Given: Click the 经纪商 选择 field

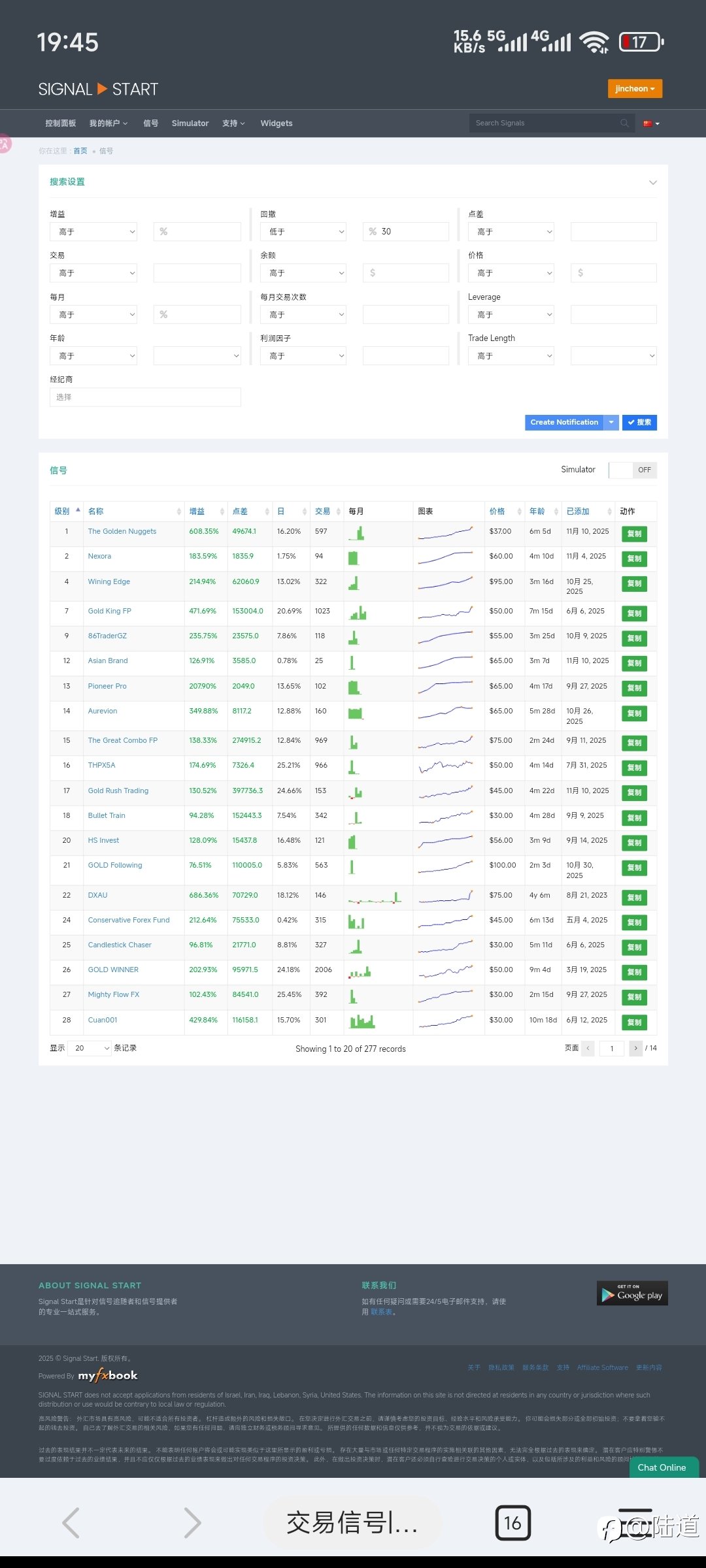Looking at the screenshot, I should click(145, 397).
